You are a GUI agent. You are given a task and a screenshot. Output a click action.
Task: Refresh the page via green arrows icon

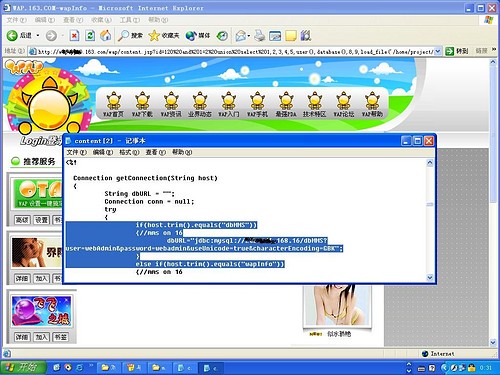pyautogui.click(x=90, y=35)
